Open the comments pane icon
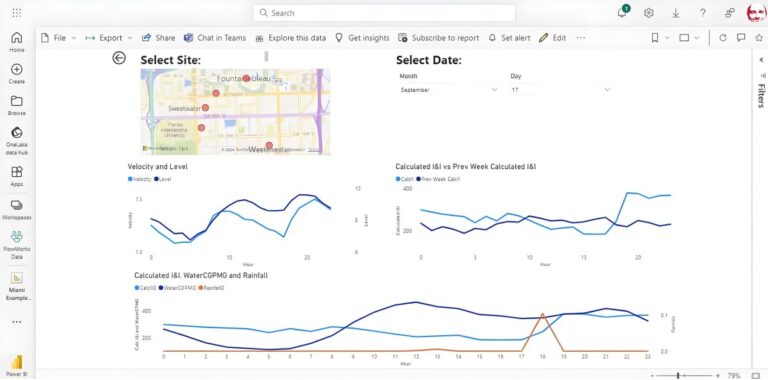Image resolution: width=768 pixels, height=380 pixels. [x=741, y=38]
